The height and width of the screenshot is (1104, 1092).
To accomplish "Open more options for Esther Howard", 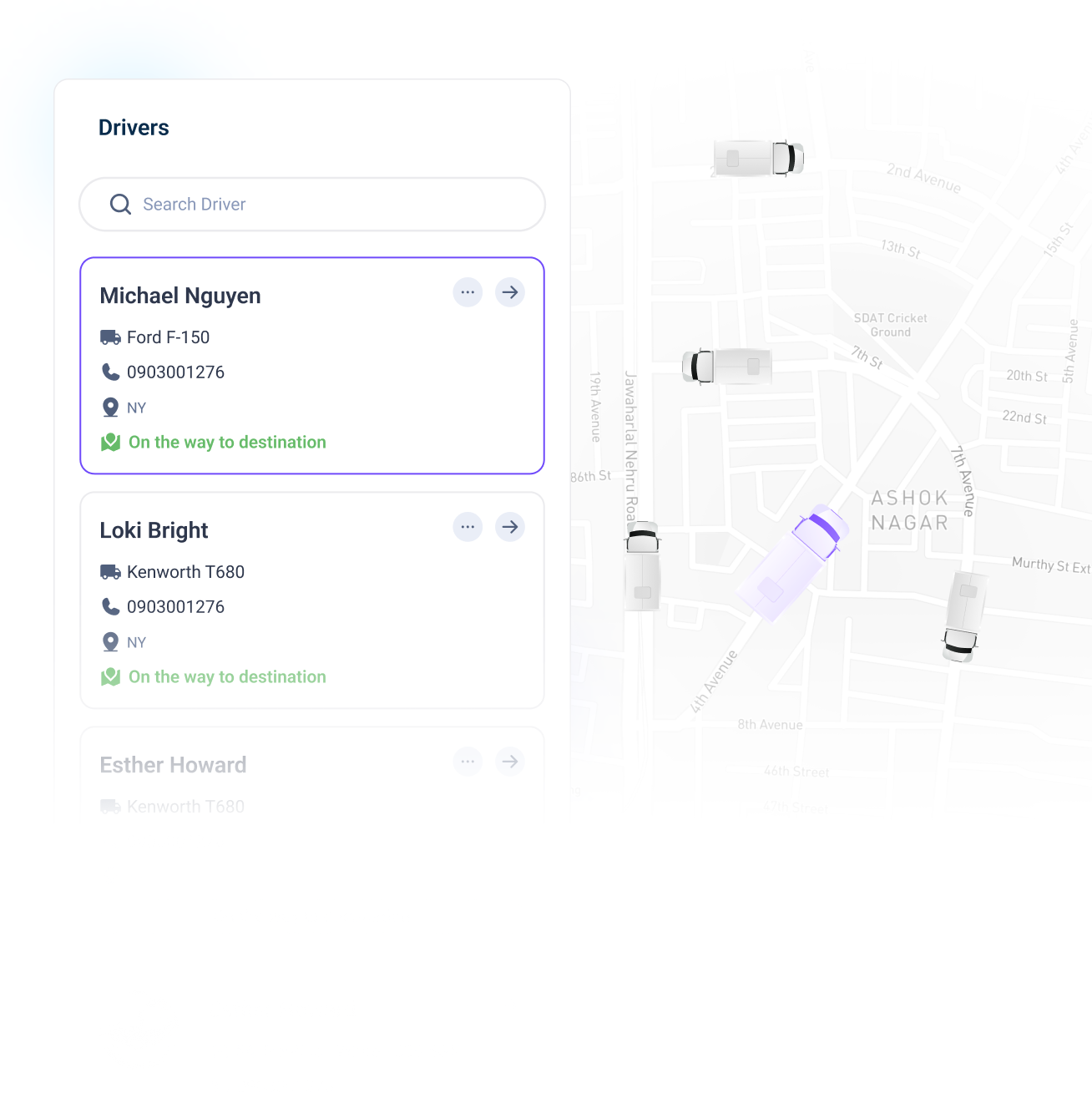I will (468, 762).
